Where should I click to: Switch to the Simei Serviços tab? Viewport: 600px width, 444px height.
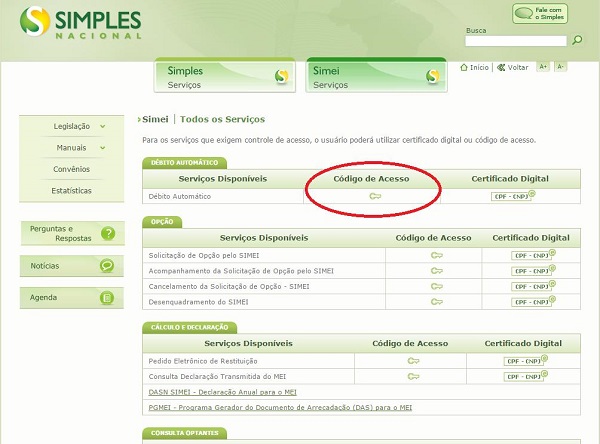tap(375, 77)
